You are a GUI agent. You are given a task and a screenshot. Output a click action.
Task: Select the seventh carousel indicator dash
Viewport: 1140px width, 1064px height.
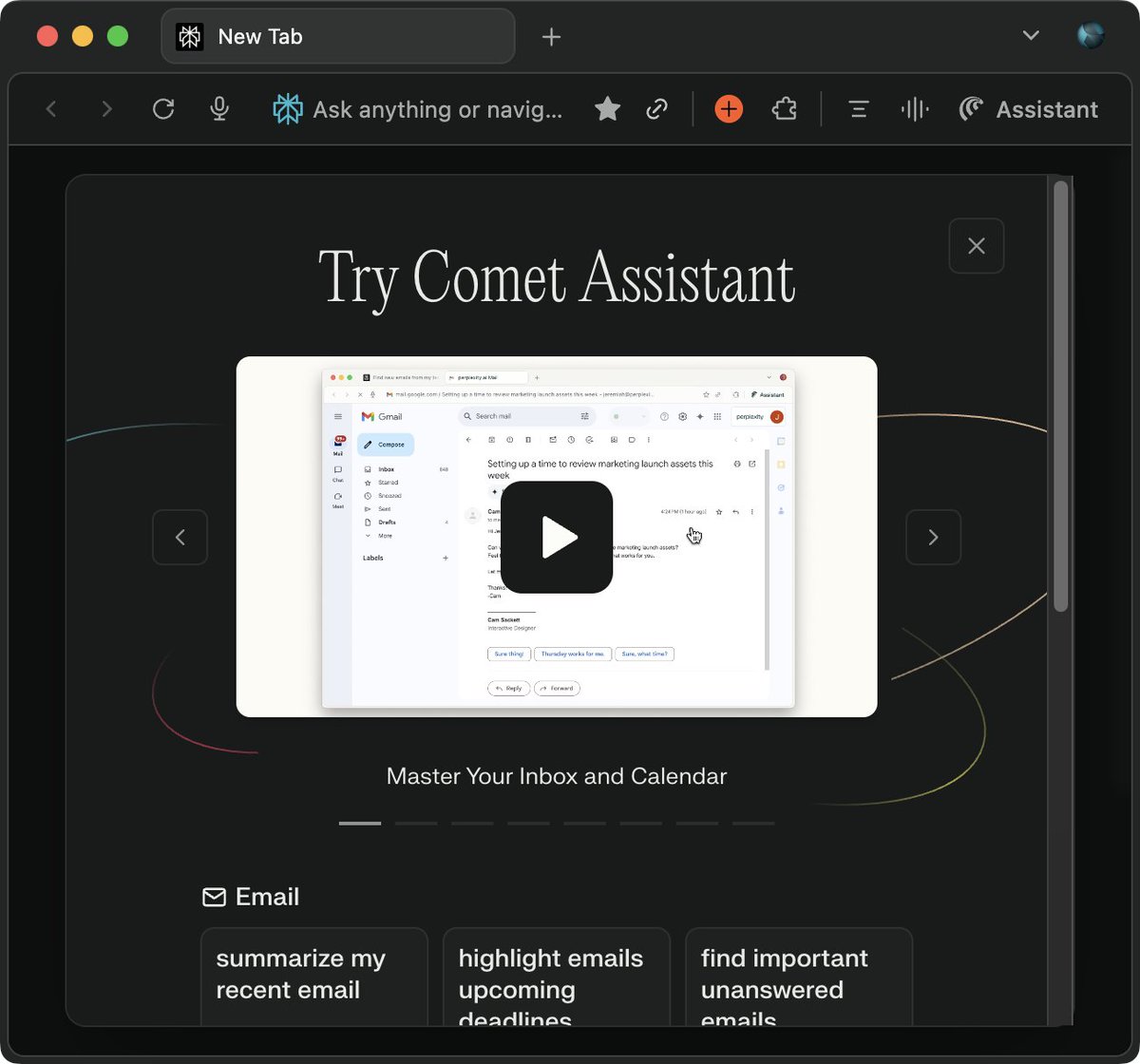696,823
